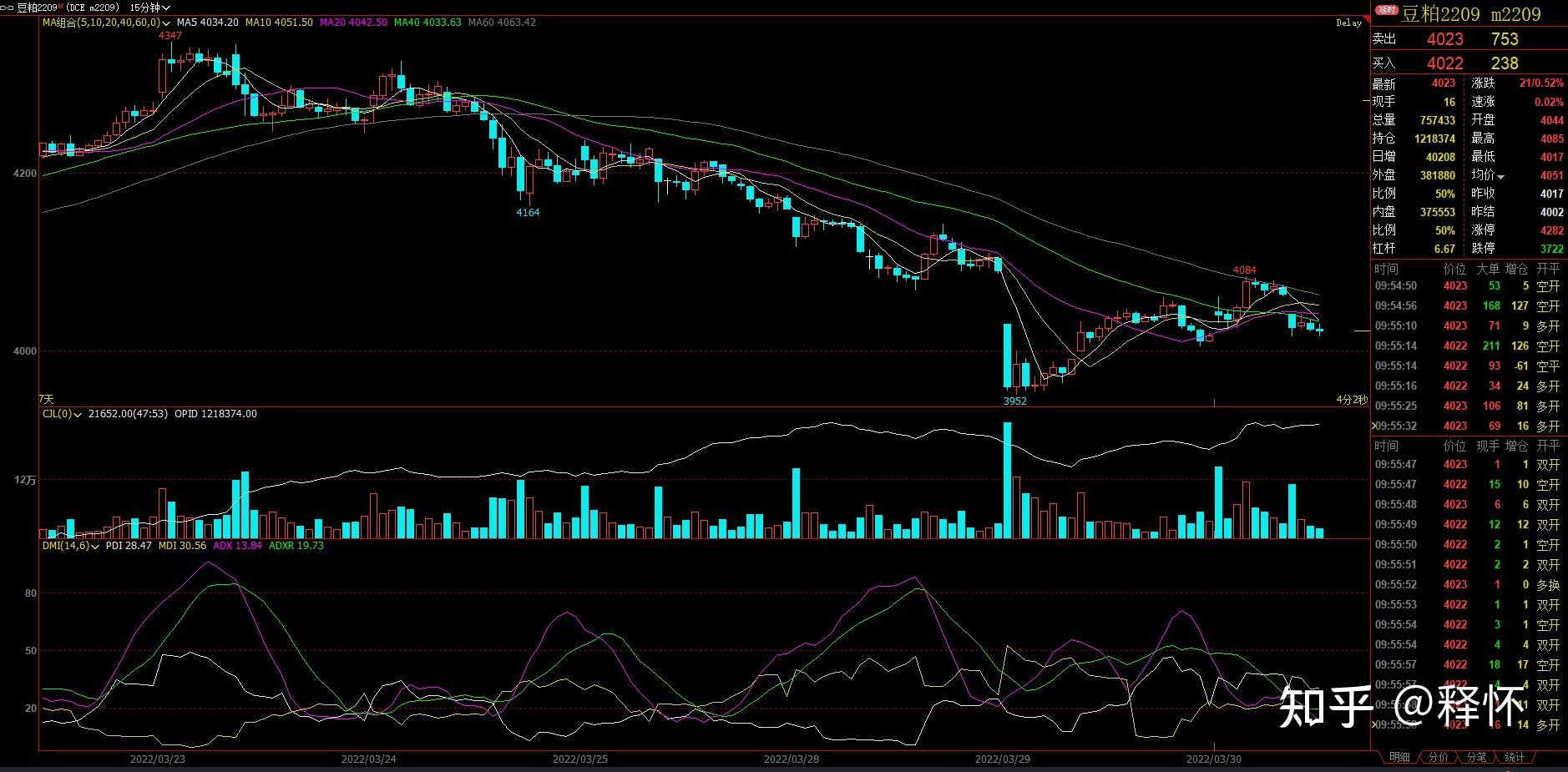
Task: Click the 4200 price axis label
Action: click(25, 174)
